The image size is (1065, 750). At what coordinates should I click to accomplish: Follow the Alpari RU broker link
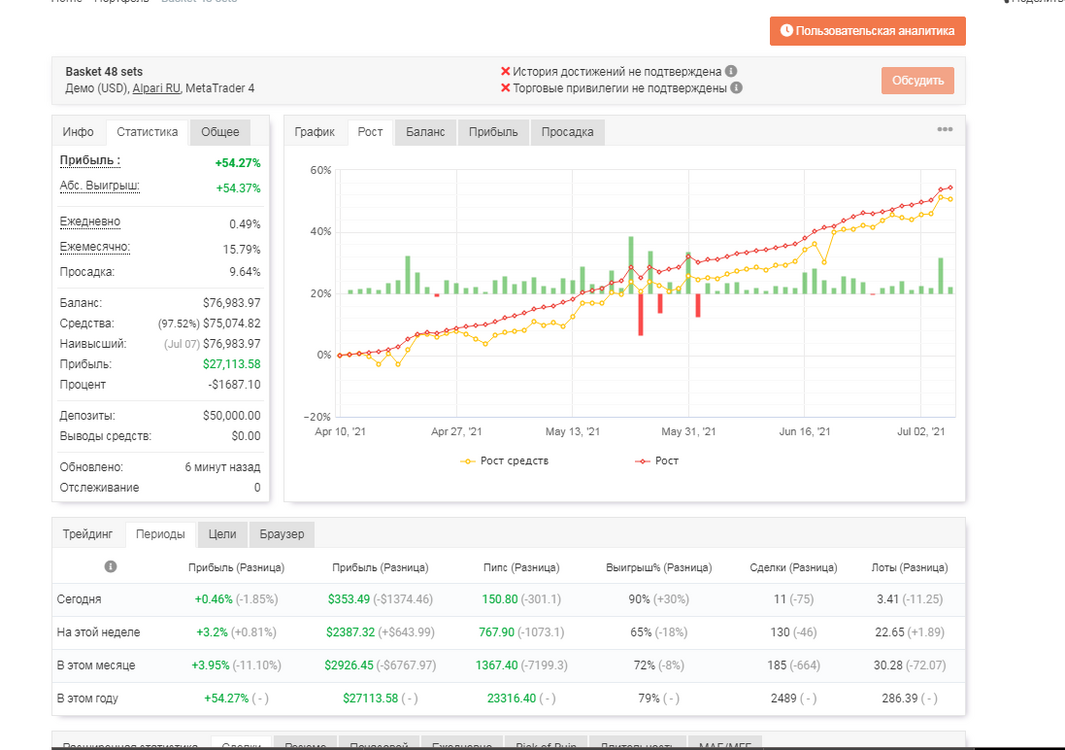156,88
